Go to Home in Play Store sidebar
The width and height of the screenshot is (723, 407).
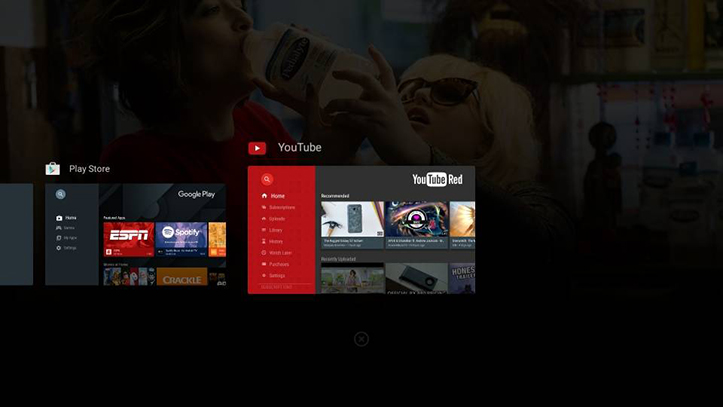71,218
